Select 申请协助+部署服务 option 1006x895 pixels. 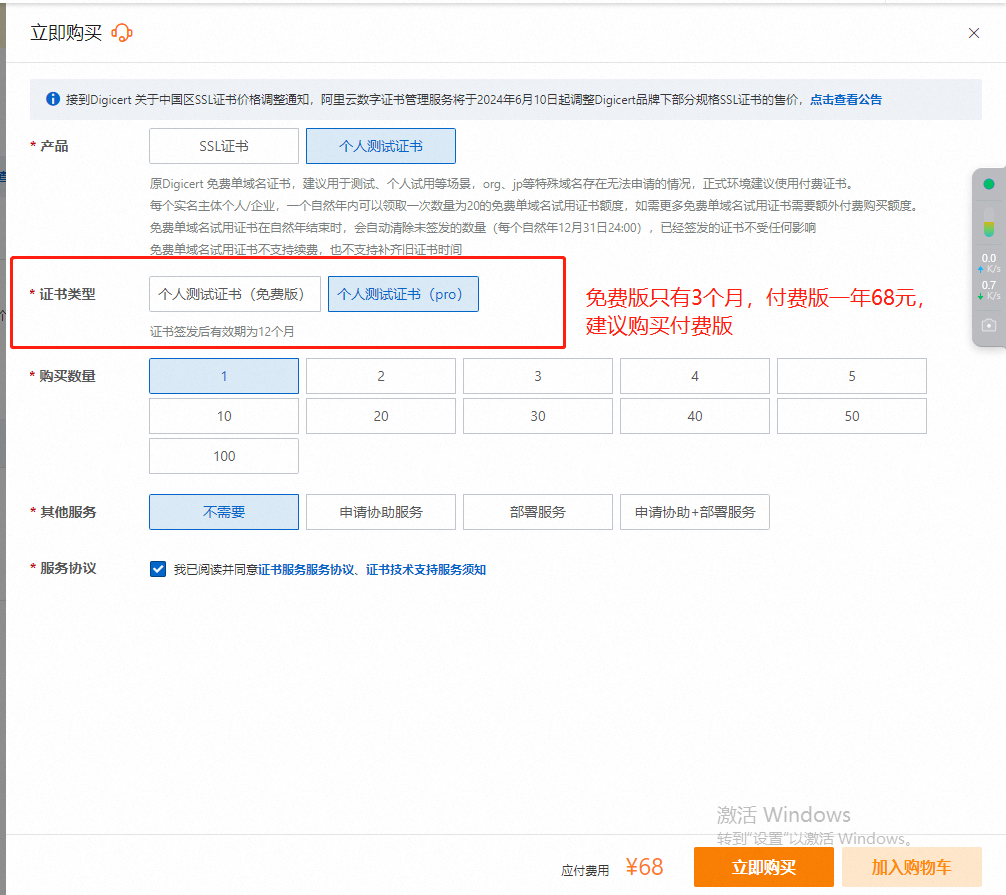pos(695,512)
